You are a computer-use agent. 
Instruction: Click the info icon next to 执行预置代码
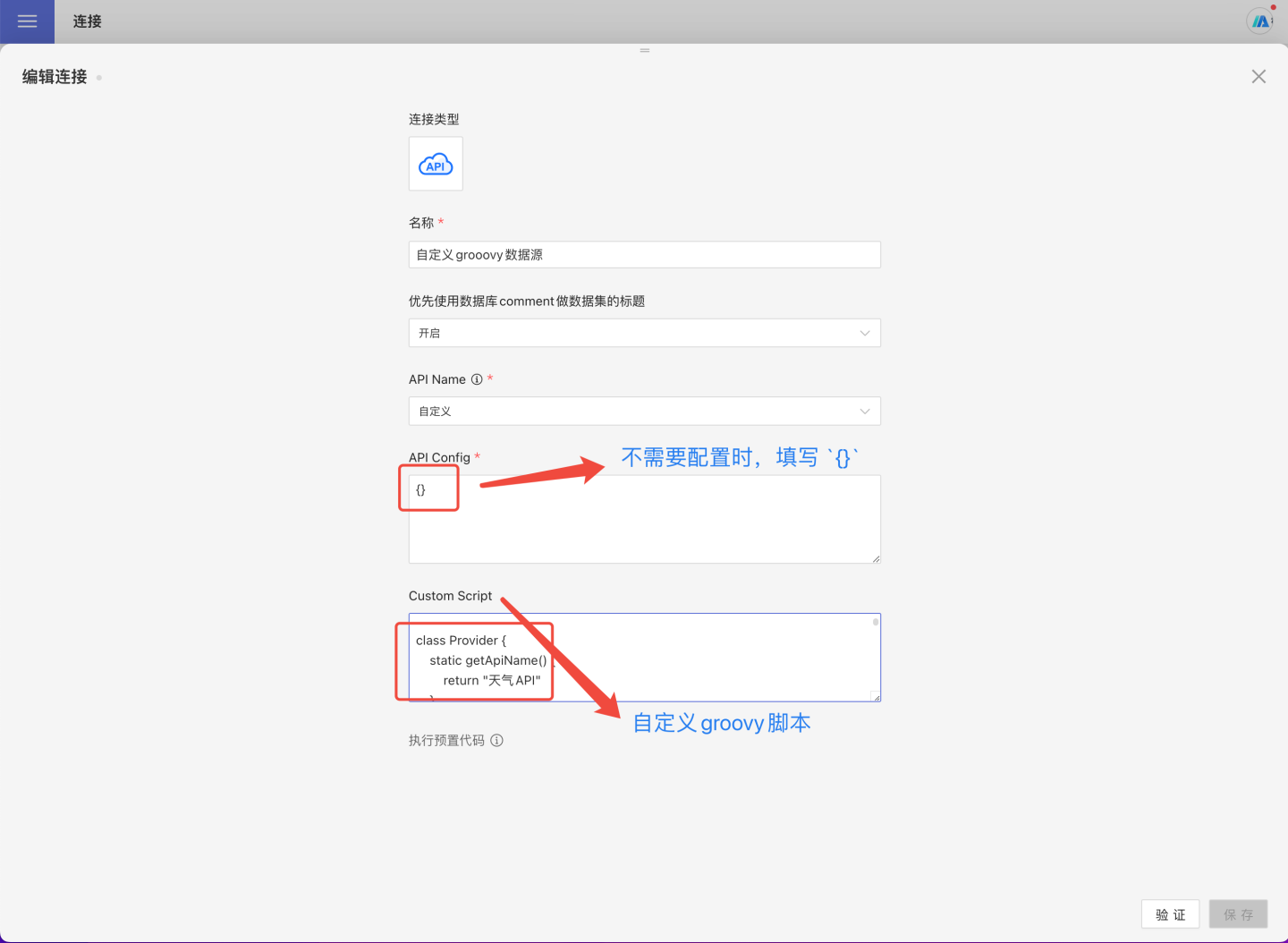point(497,741)
